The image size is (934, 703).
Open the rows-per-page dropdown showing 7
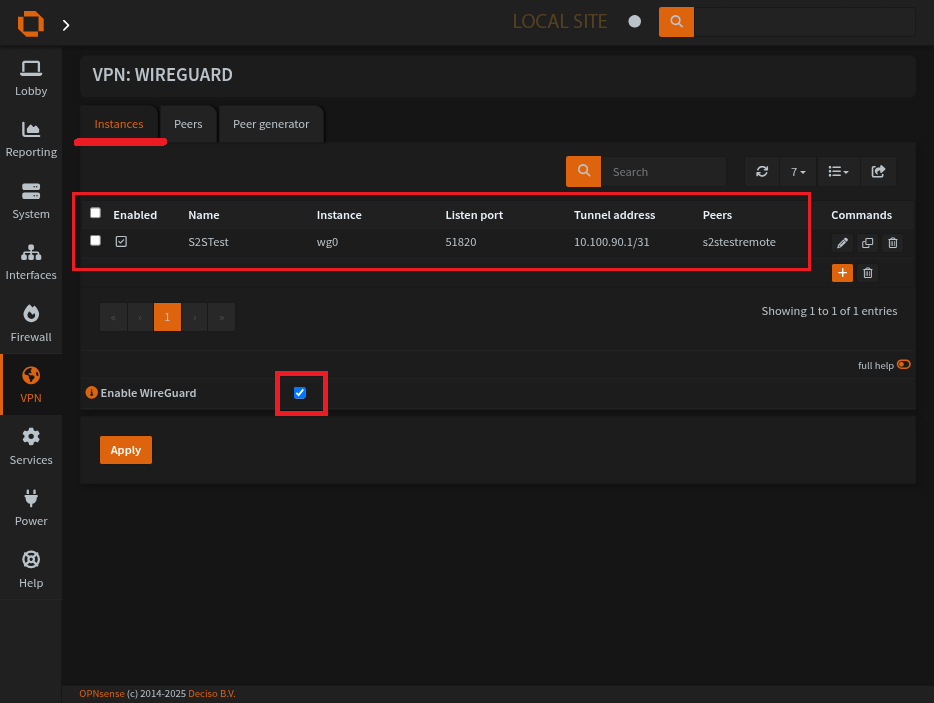[798, 172]
